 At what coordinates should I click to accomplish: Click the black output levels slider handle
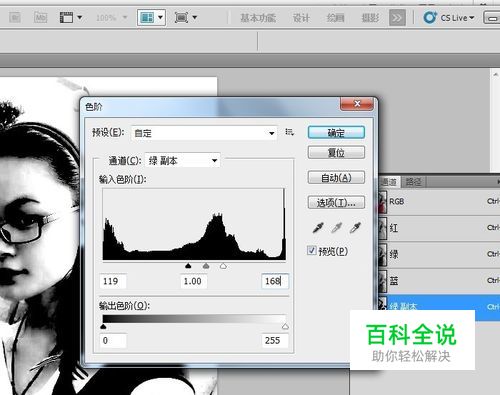click(103, 326)
